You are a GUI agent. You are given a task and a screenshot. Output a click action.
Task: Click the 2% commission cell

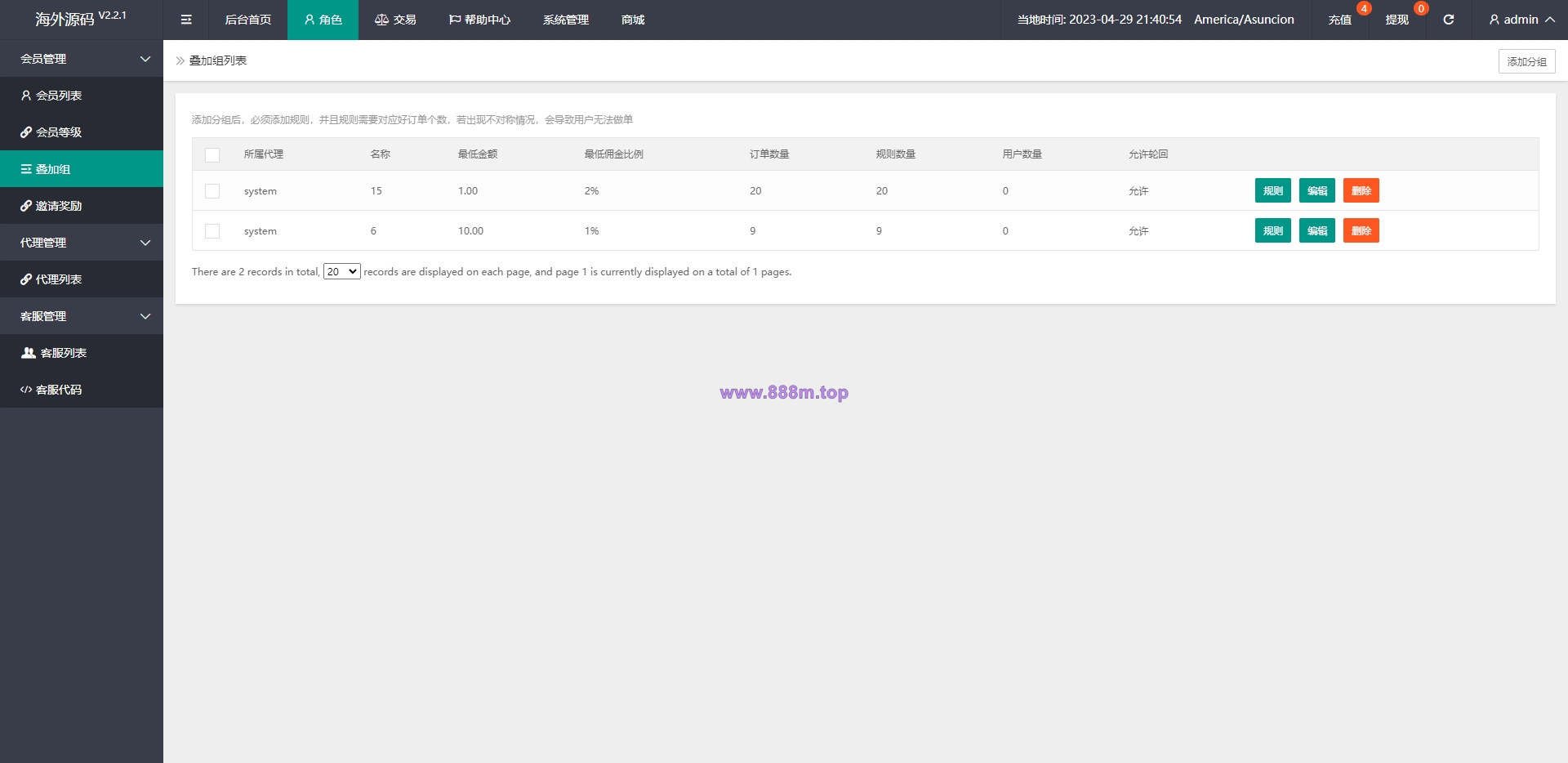(591, 191)
